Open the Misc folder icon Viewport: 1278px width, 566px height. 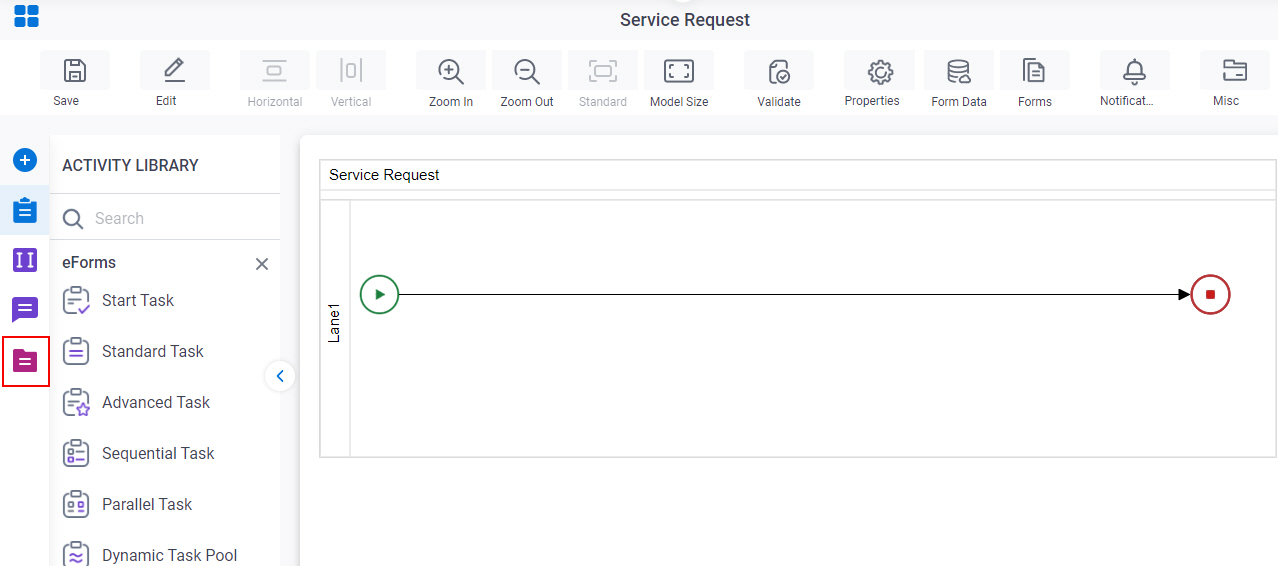coord(1235,70)
